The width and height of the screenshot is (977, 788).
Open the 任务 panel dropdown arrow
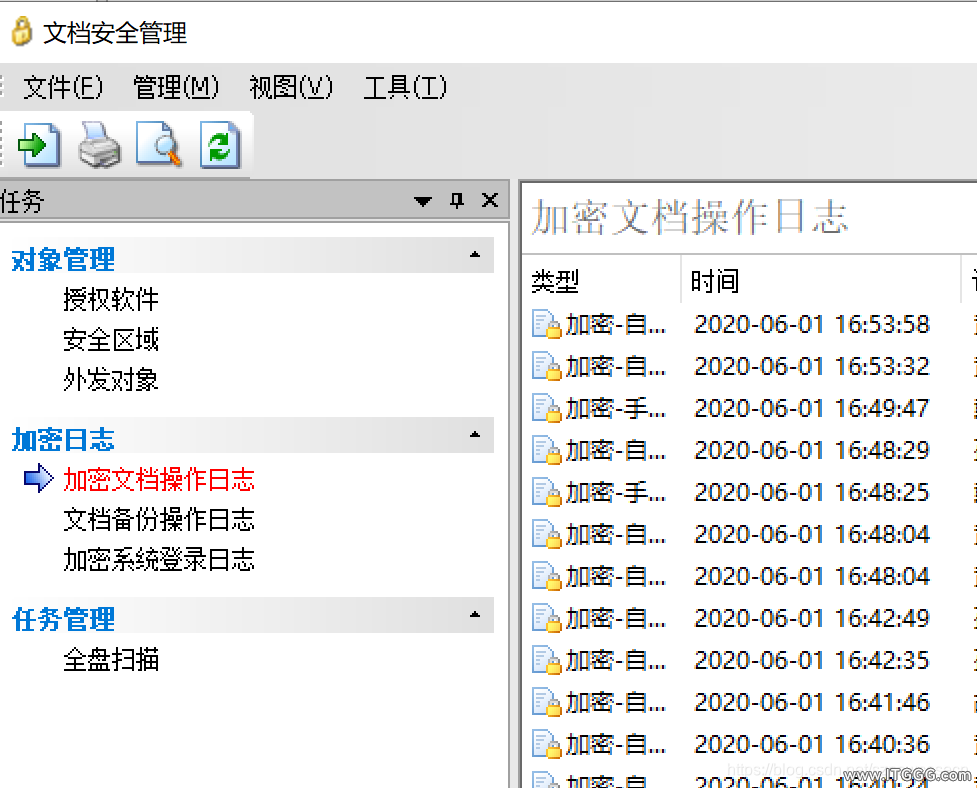(423, 201)
